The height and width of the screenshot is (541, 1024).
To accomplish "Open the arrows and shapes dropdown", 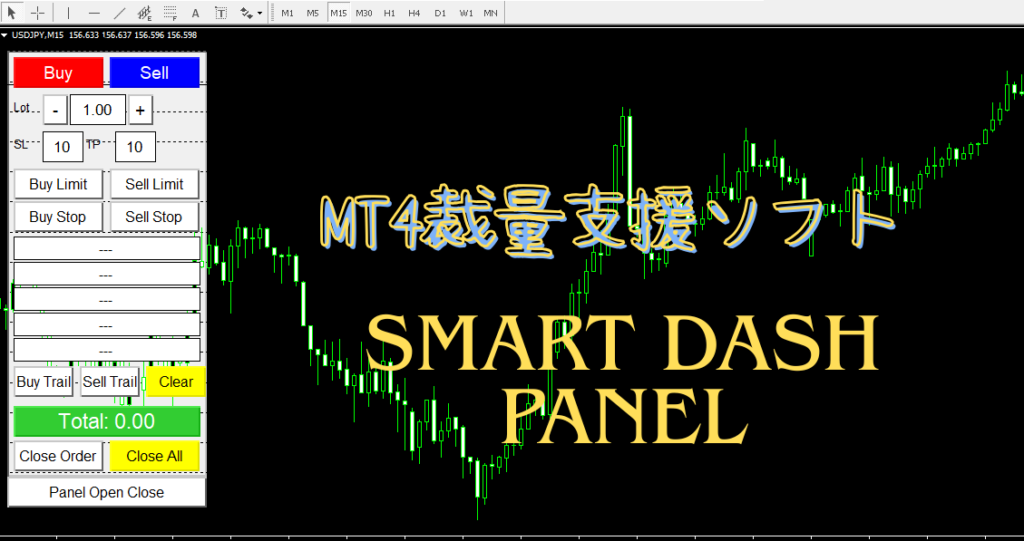I will (x=251, y=13).
